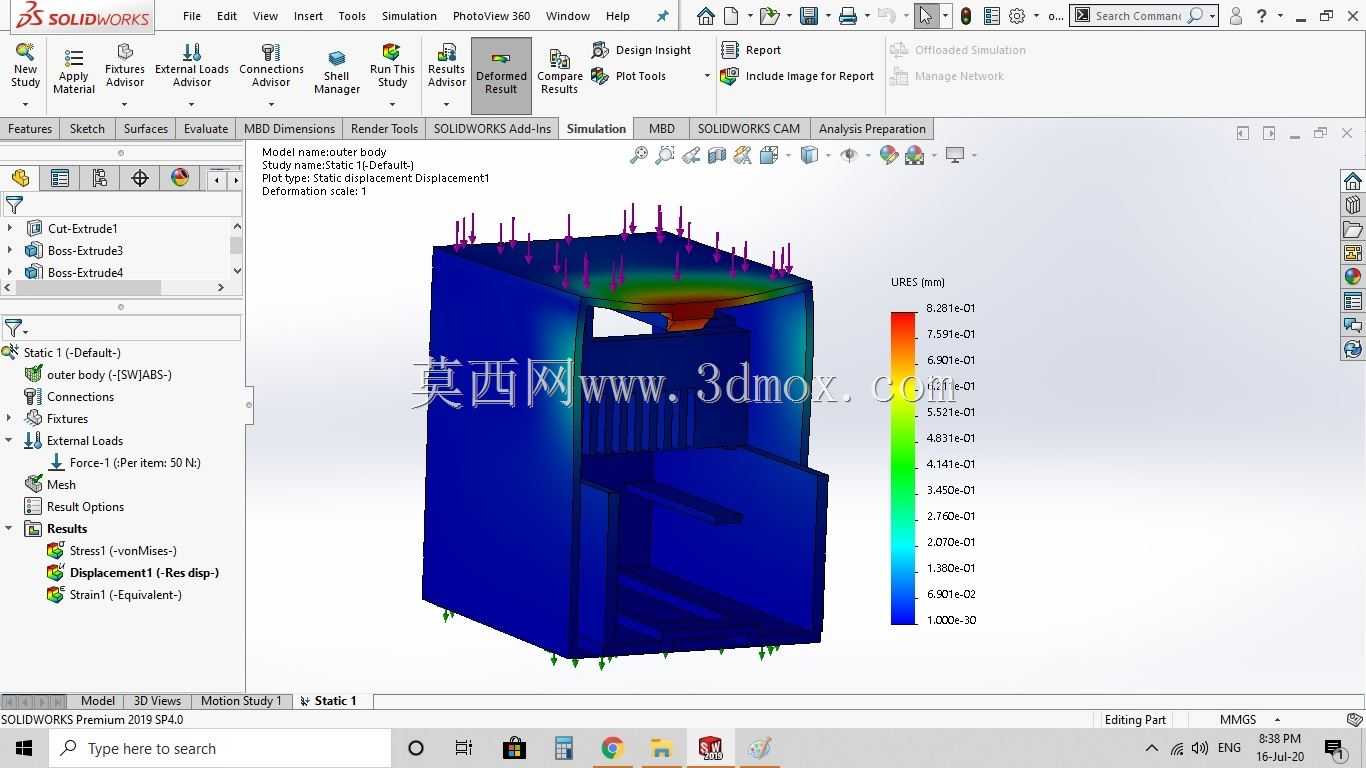This screenshot has height=768, width=1366.
Task: Expand Boss-Extrude4 feature
Action: coord(10,272)
